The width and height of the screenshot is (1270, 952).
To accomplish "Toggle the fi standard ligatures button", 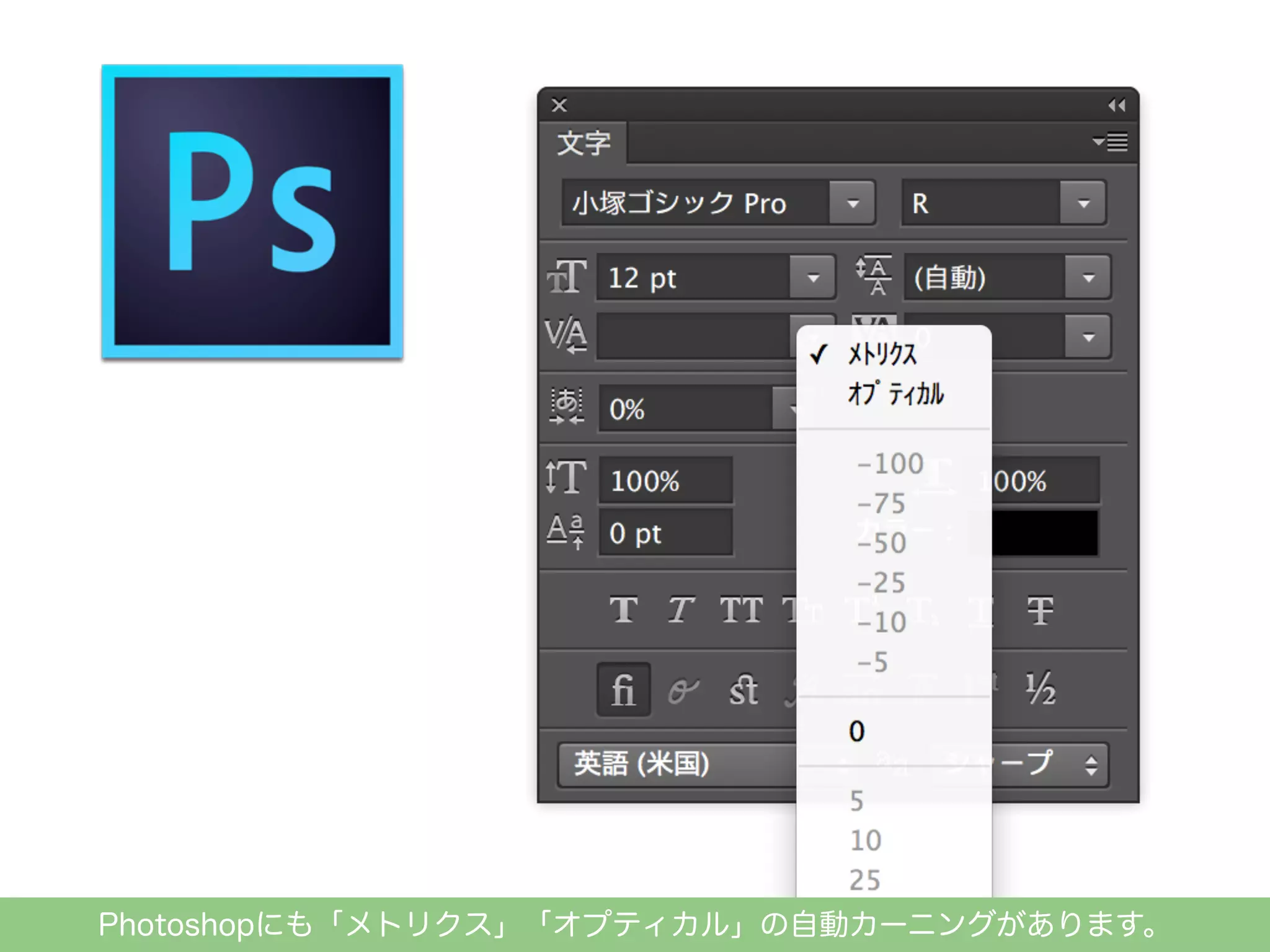I will 623,689.
